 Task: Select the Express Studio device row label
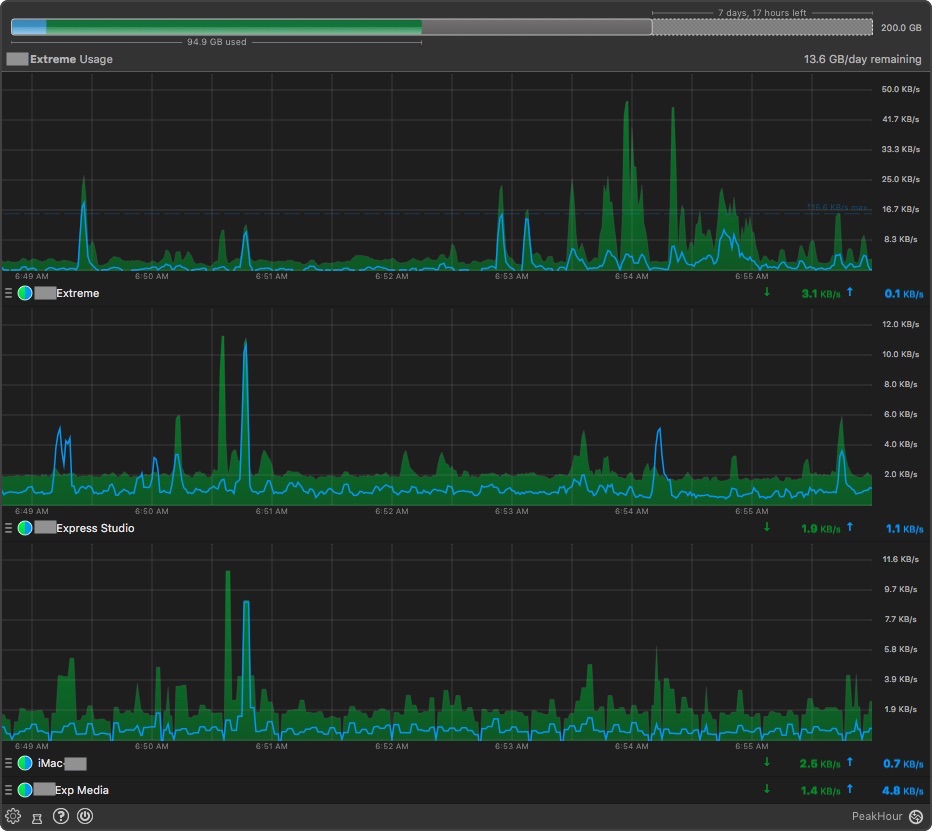(x=95, y=528)
